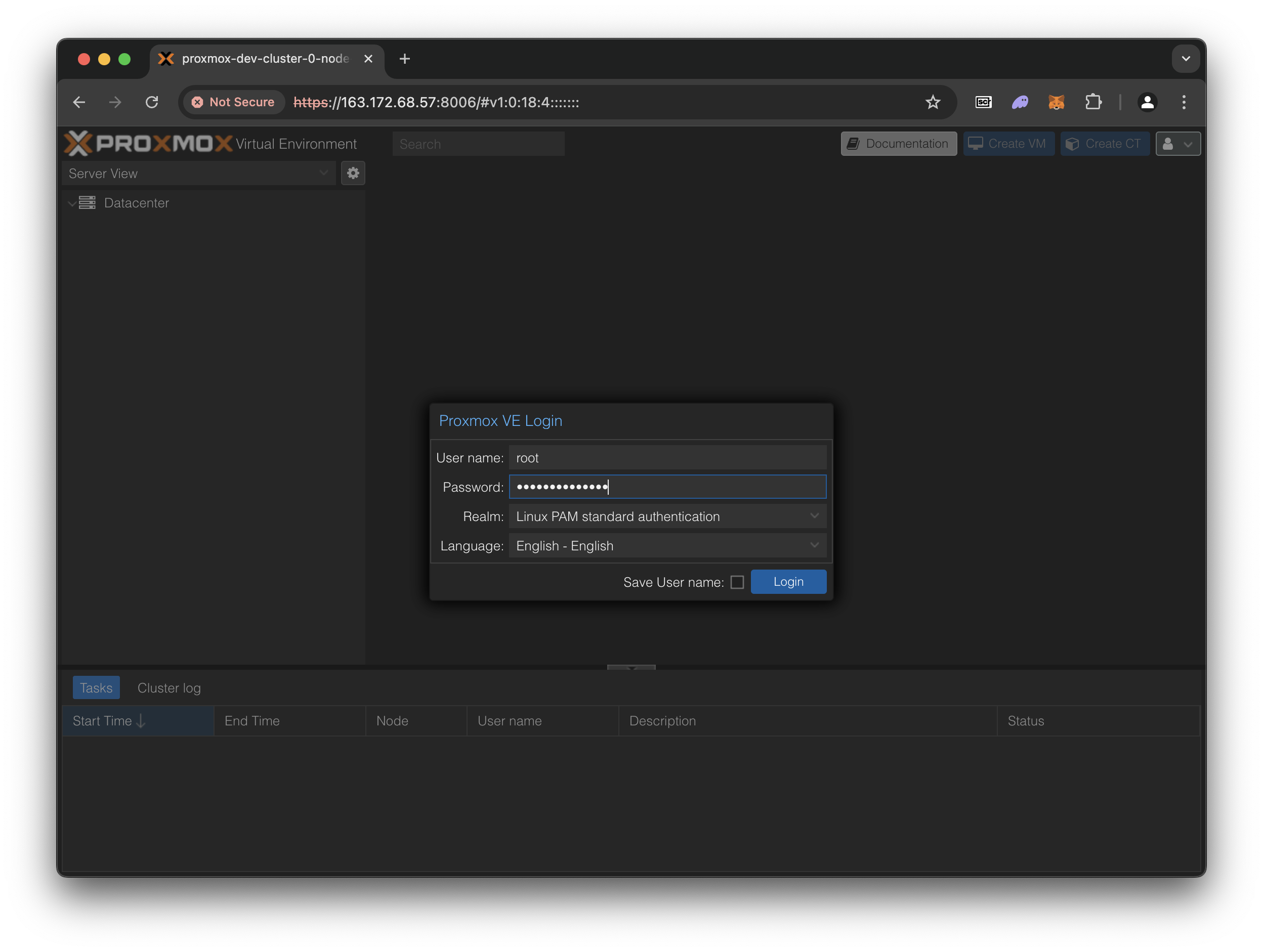Open the Chrome profile avatar icon
The width and height of the screenshot is (1263, 952).
click(1147, 102)
